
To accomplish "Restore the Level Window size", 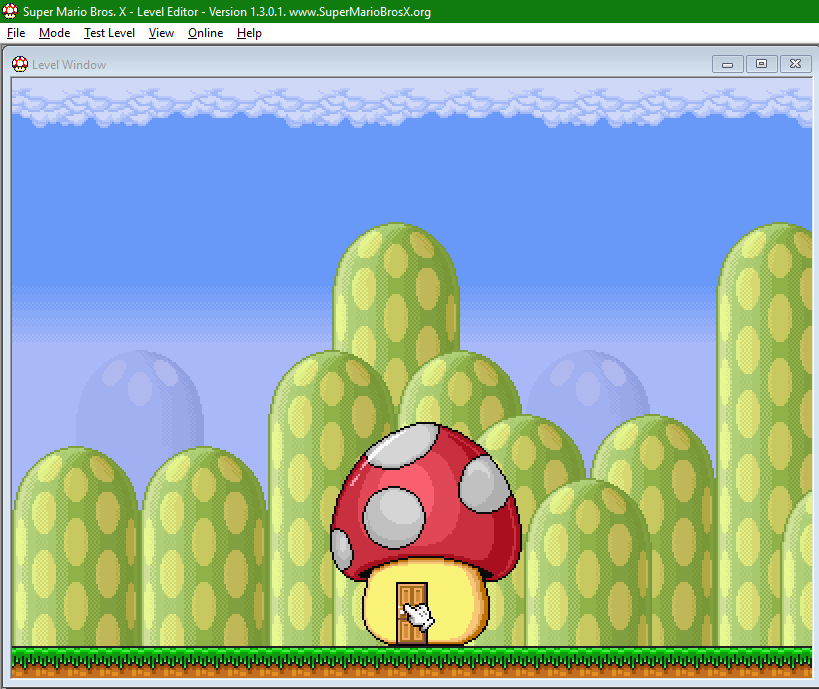I will point(762,64).
